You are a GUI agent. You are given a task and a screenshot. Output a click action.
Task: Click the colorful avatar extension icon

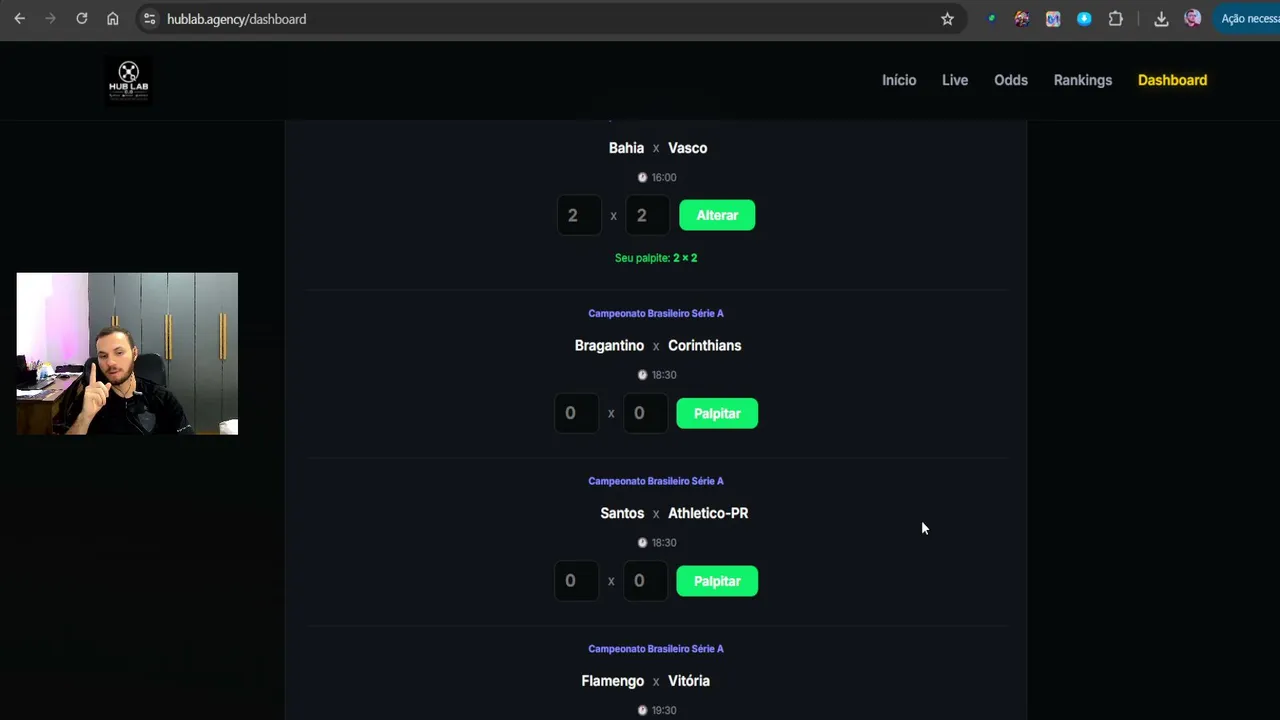1022,19
